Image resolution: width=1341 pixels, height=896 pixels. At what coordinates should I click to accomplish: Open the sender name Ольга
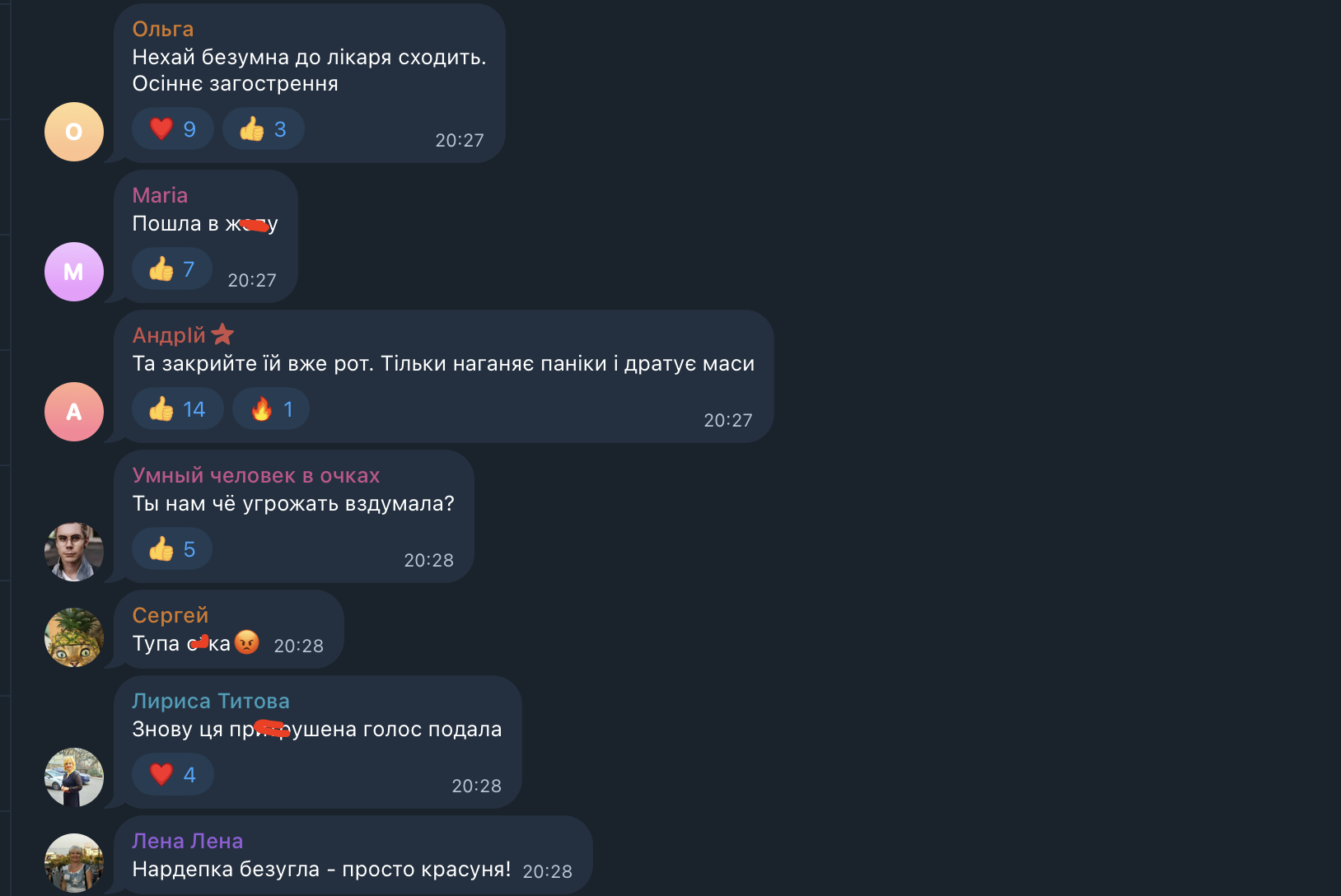(x=163, y=29)
